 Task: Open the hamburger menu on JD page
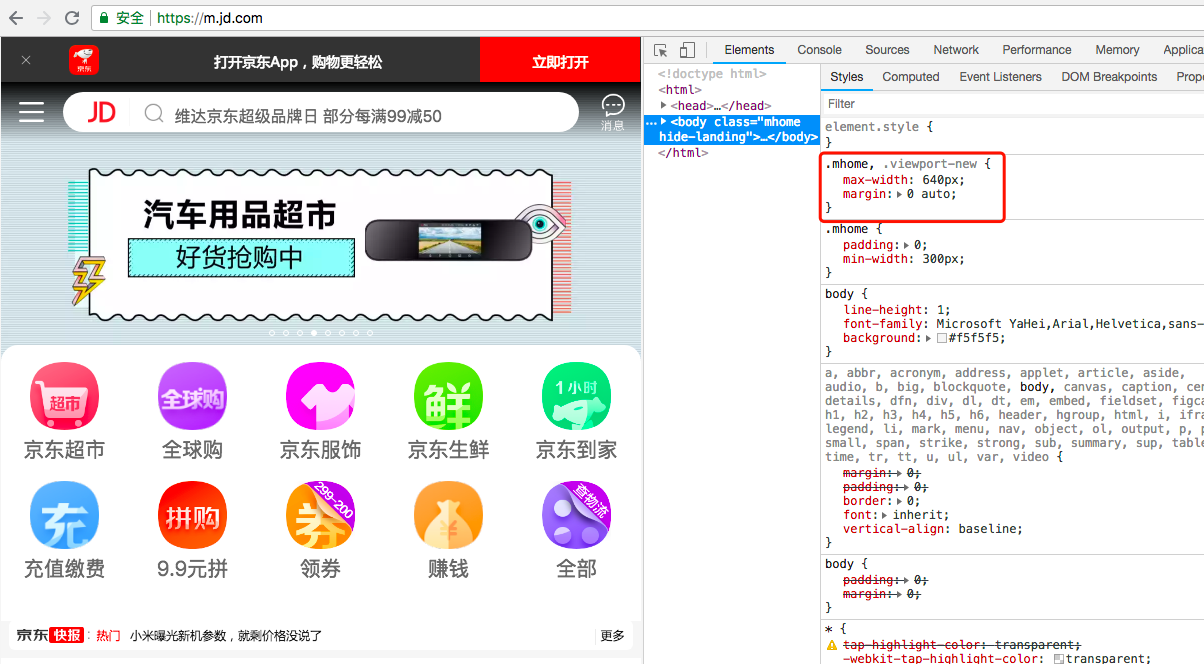pyautogui.click(x=32, y=112)
